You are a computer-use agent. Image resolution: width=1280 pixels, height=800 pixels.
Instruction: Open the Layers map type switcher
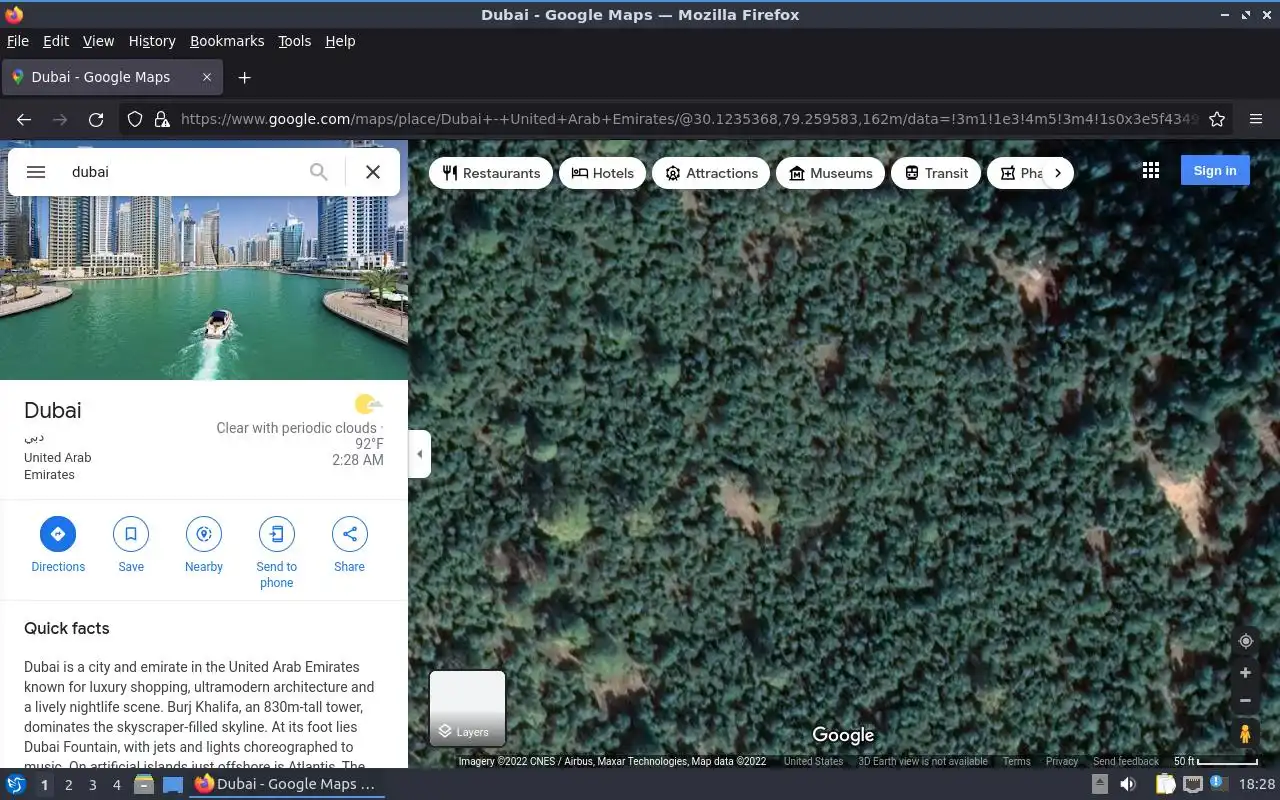467,708
